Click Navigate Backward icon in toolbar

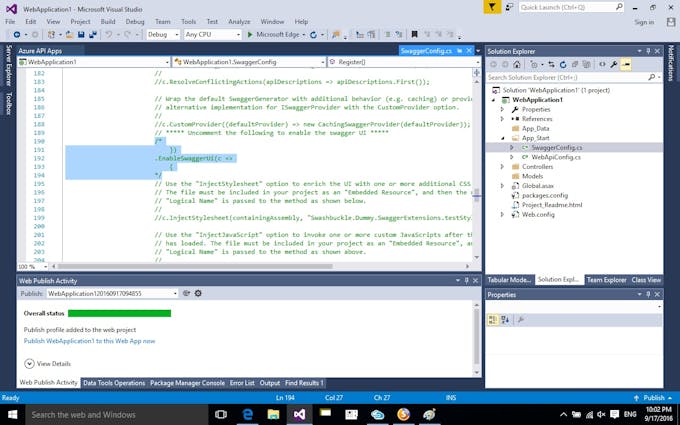click(x=17, y=34)
